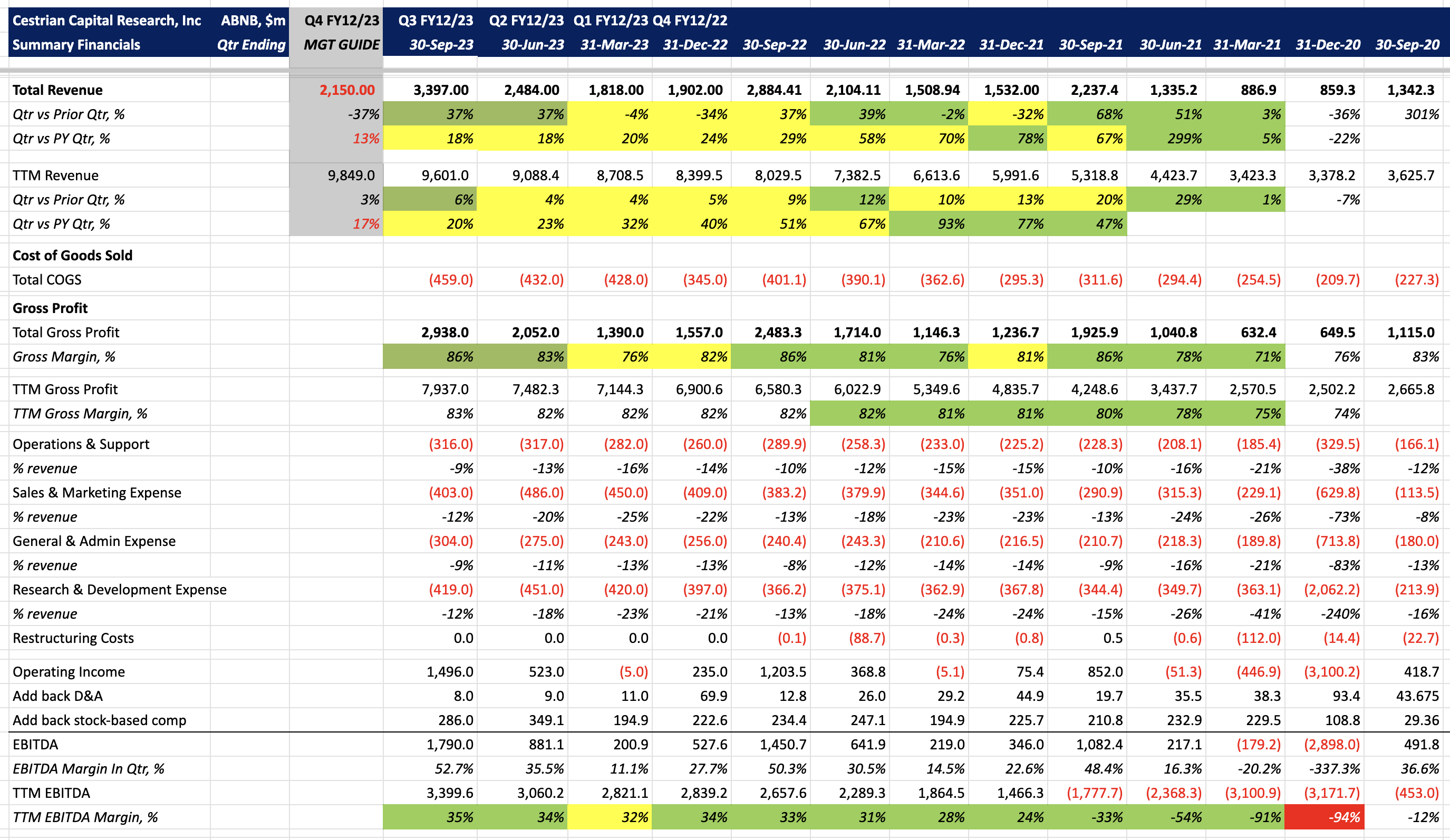Screen dimensions: 1450x840
Task: Click the Total COGS (459.0) cell
Action: [x=450, y=280]
